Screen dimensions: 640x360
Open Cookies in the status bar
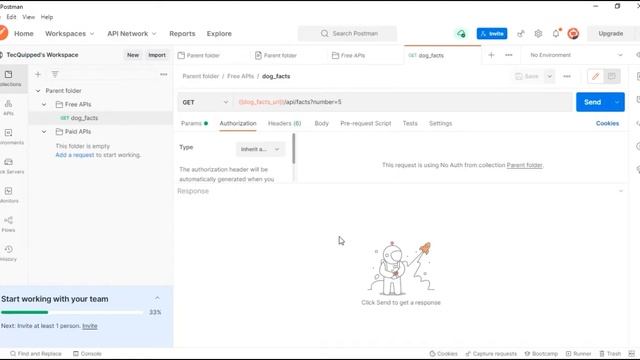[x=443, y=353]
